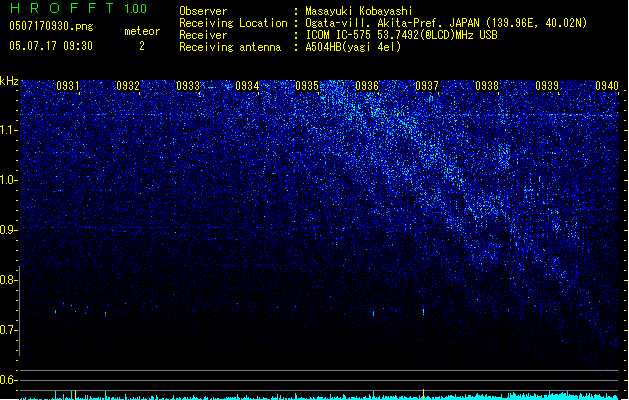Click the kHz axis unit label
Screen dimensions: 629x400
coord(9,81)
